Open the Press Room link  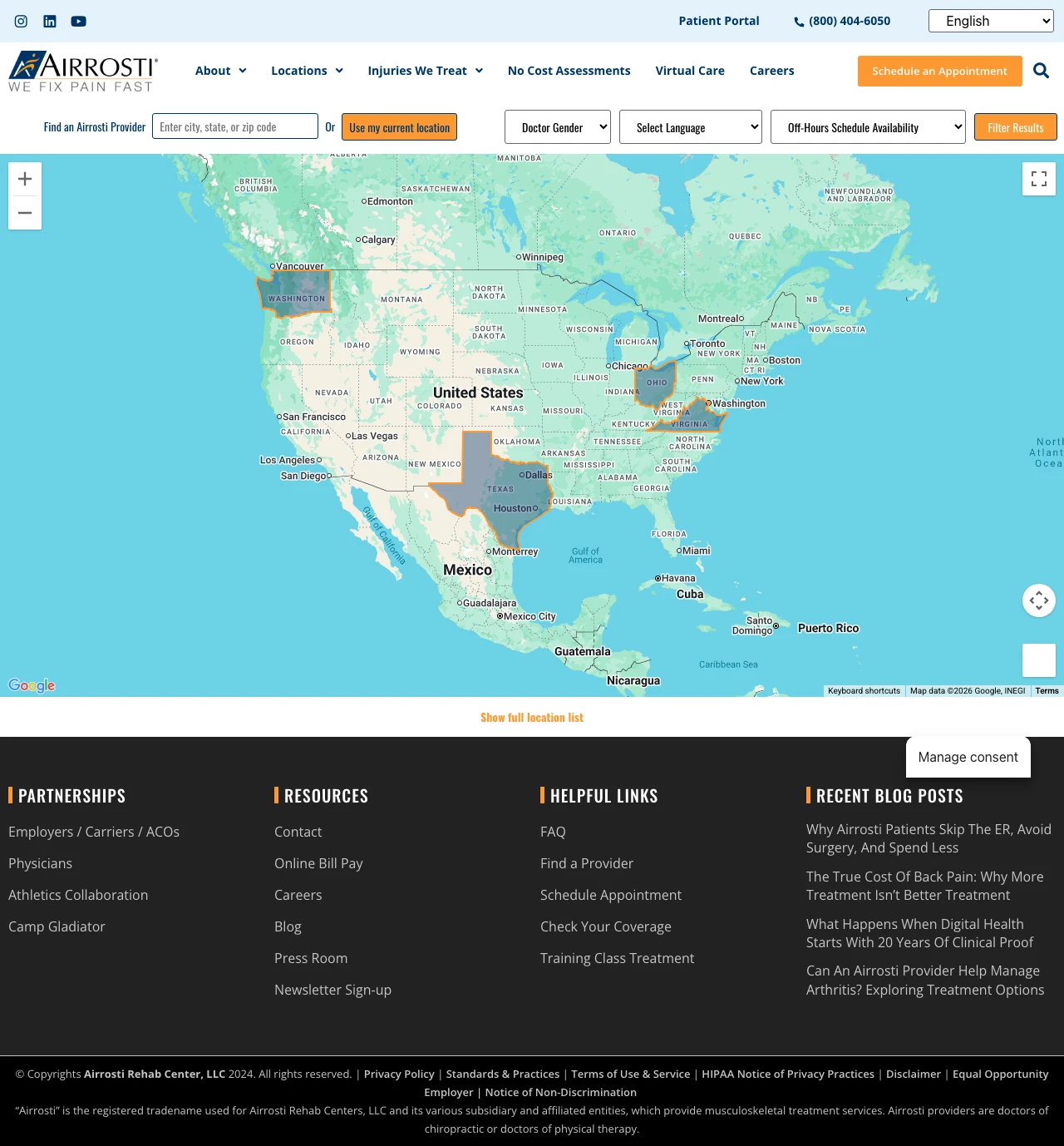click(311, 958)
